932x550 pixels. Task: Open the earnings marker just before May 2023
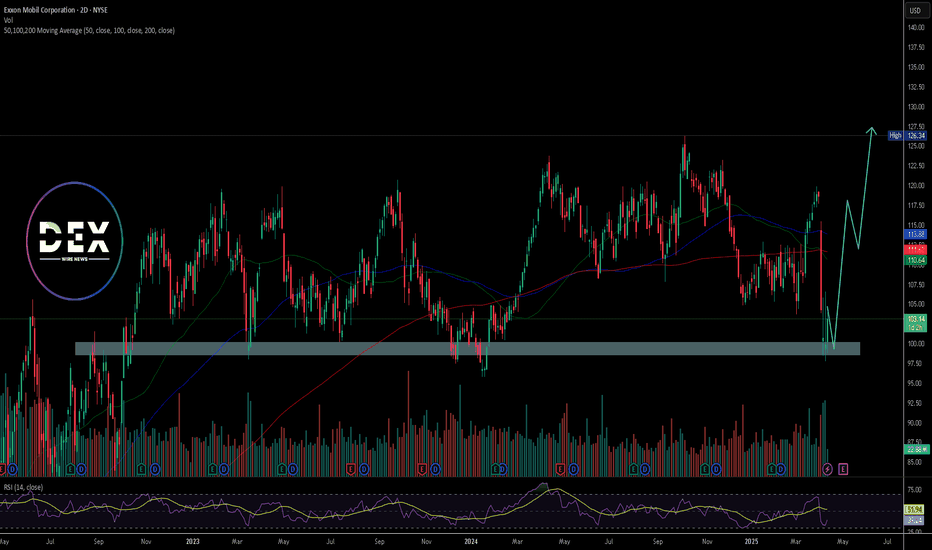tap(283, 469)
